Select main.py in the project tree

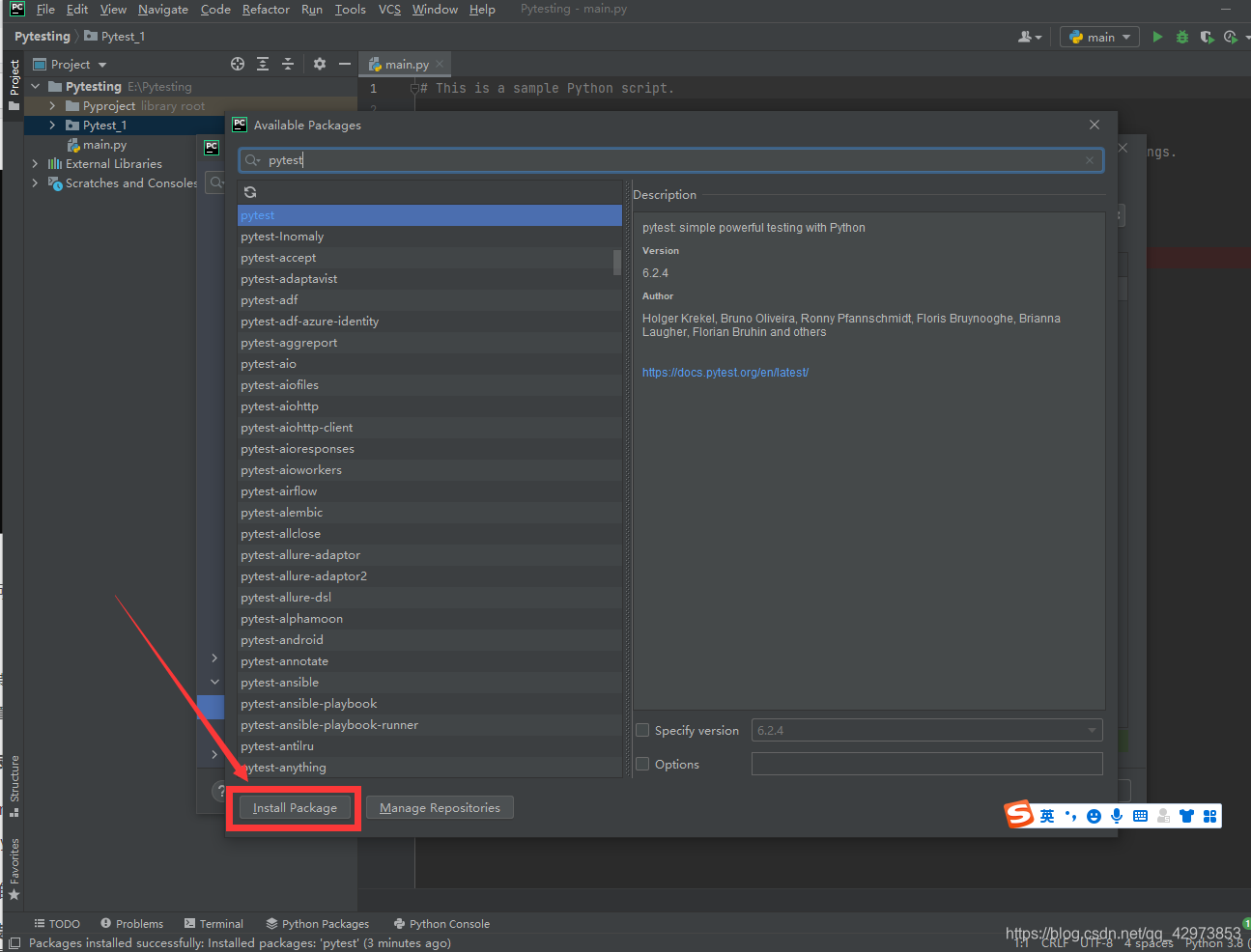pyautogui.click(x=97, y=145)
